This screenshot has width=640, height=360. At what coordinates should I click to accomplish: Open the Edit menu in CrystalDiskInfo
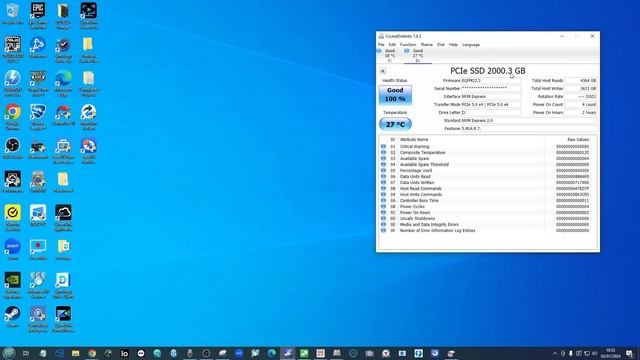pos(392,44)
